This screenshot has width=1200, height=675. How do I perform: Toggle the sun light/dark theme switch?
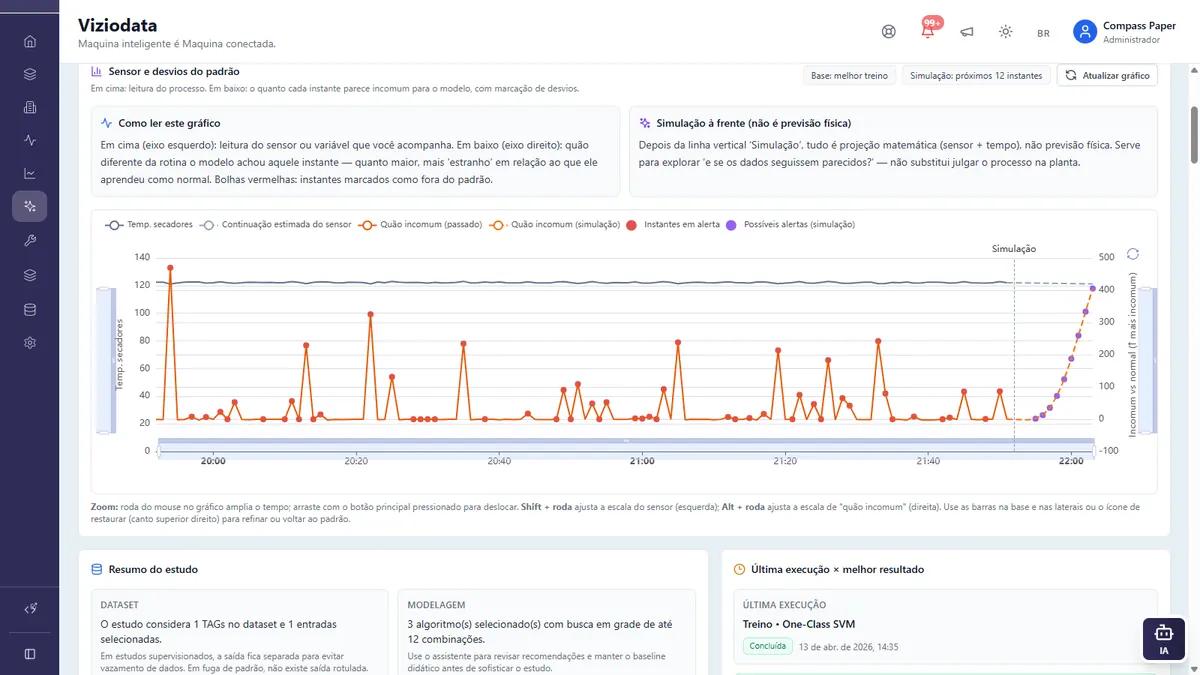tap(1006, 31)
